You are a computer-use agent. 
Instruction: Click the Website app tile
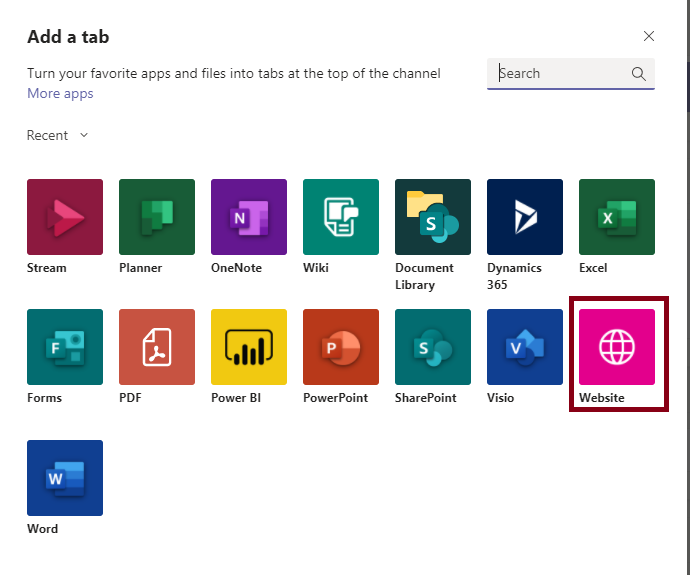tap(617, 347)
